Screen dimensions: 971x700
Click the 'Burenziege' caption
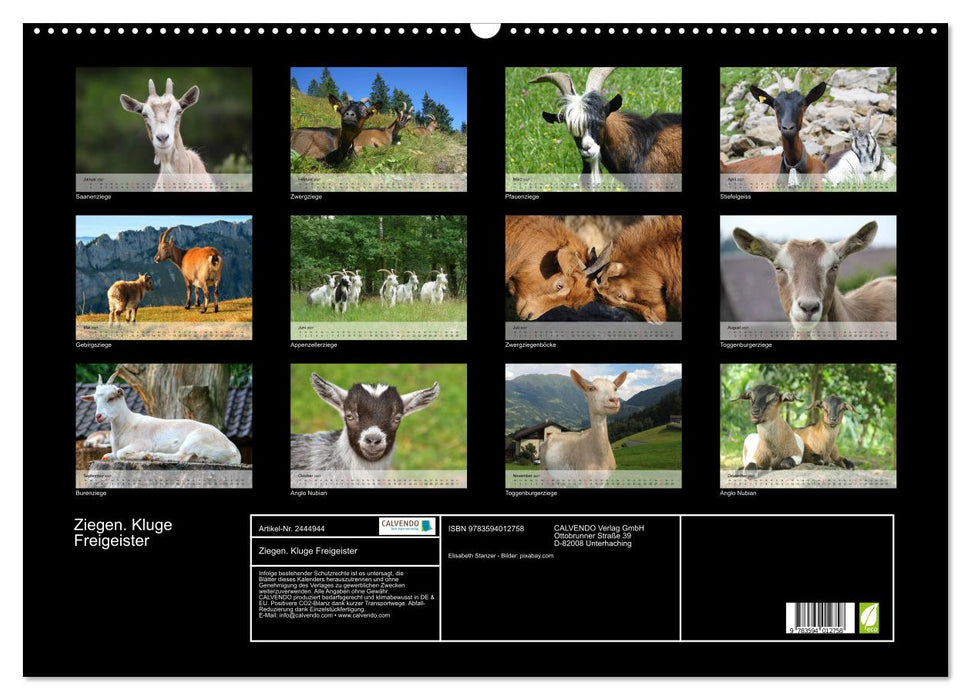pos(91,493)
